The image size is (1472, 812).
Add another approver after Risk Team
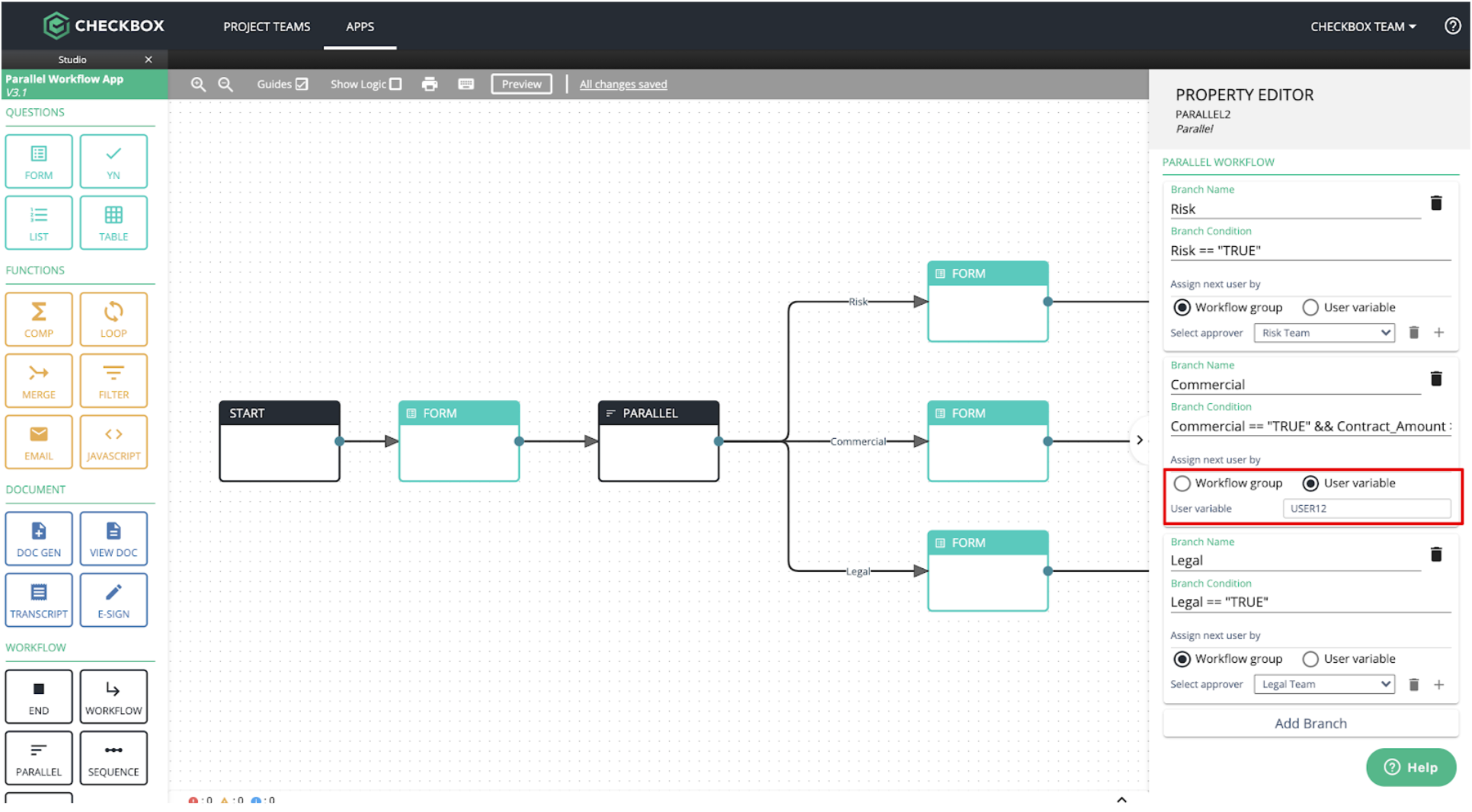1439,333
